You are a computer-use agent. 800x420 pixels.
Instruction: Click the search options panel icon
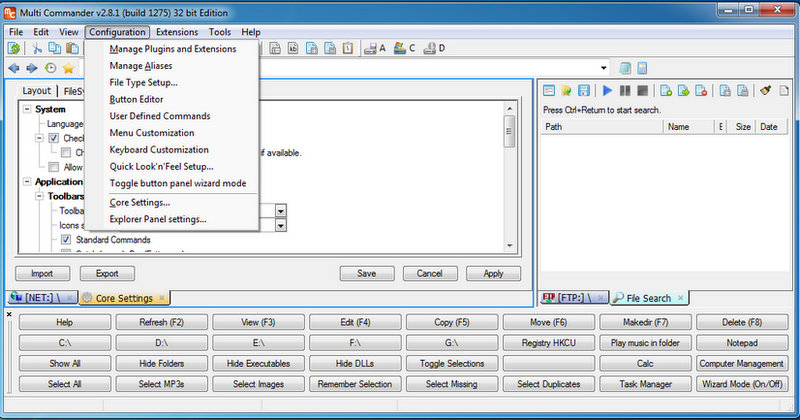(x=549, y=91)
